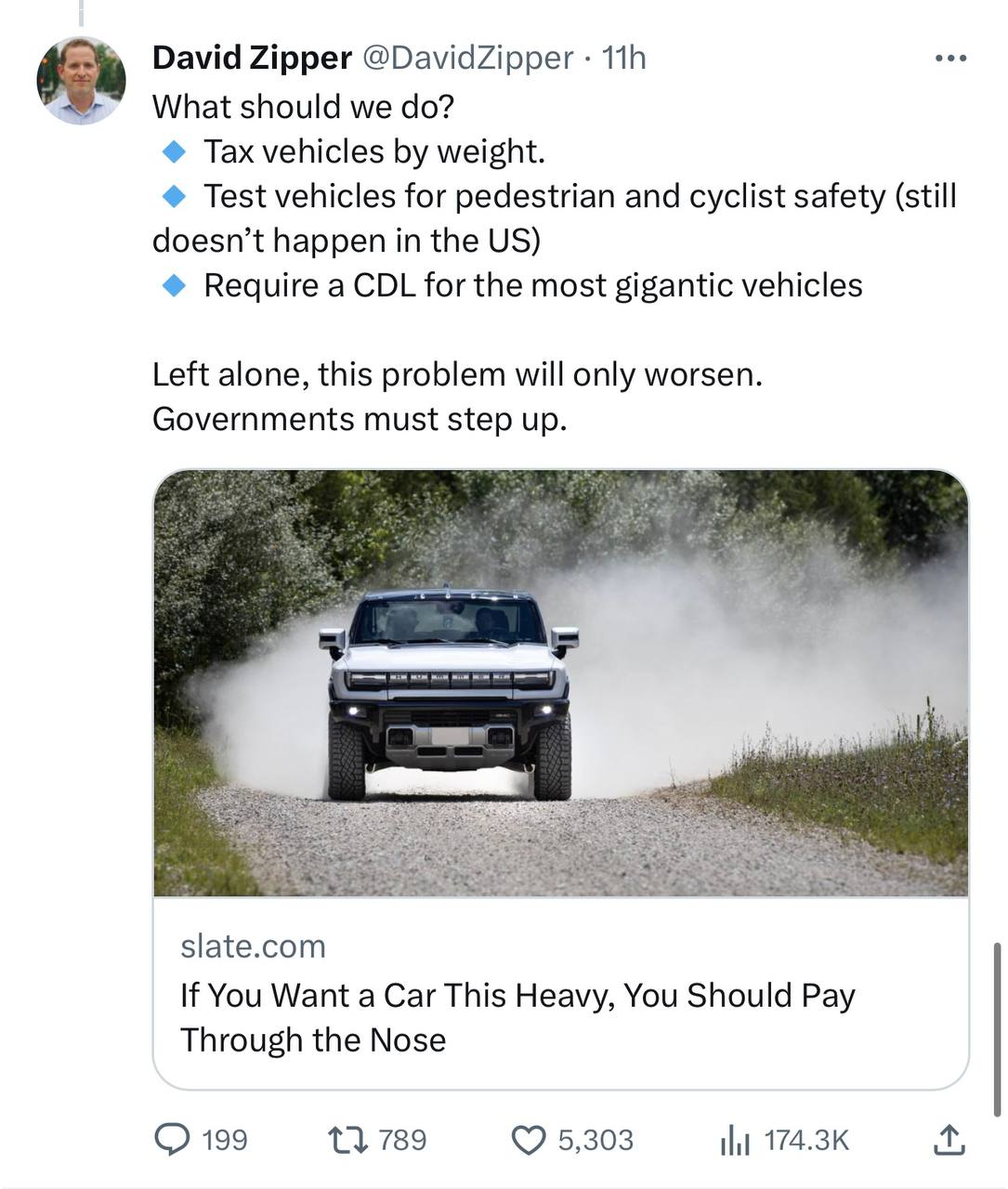This screenshot has height=1189, width=1008.
Task: Open the David Zipper display name
Action: point(252,58)
